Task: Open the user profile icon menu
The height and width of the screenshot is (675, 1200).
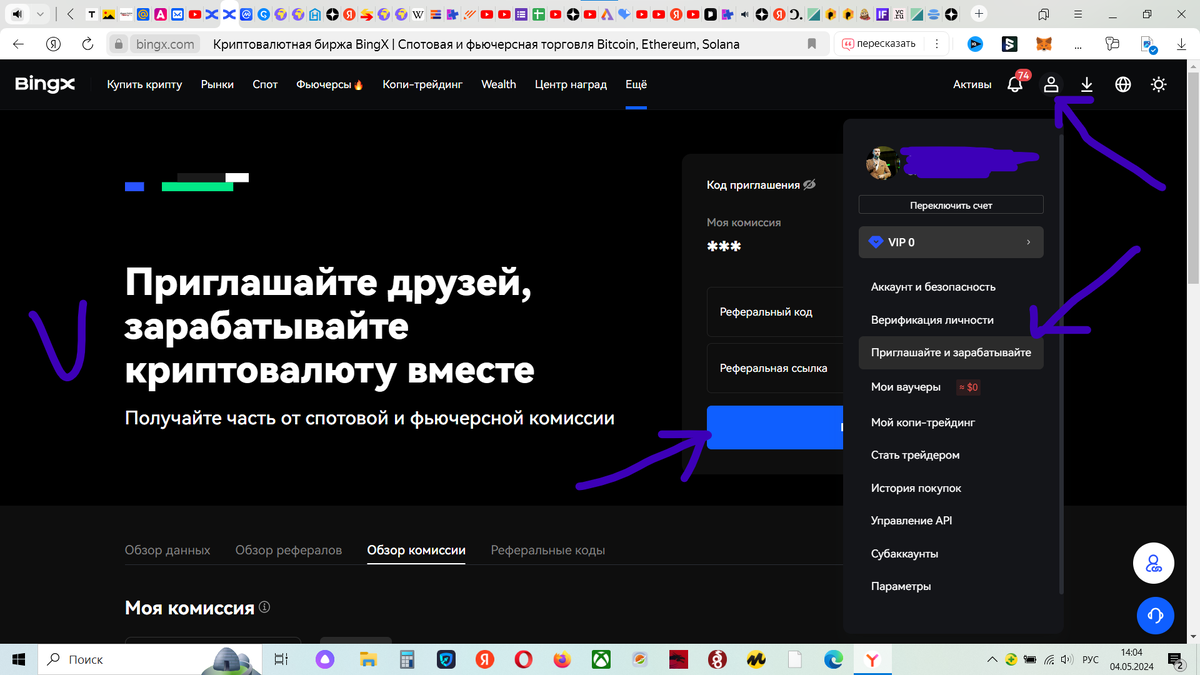Action: click(1051, 85)
